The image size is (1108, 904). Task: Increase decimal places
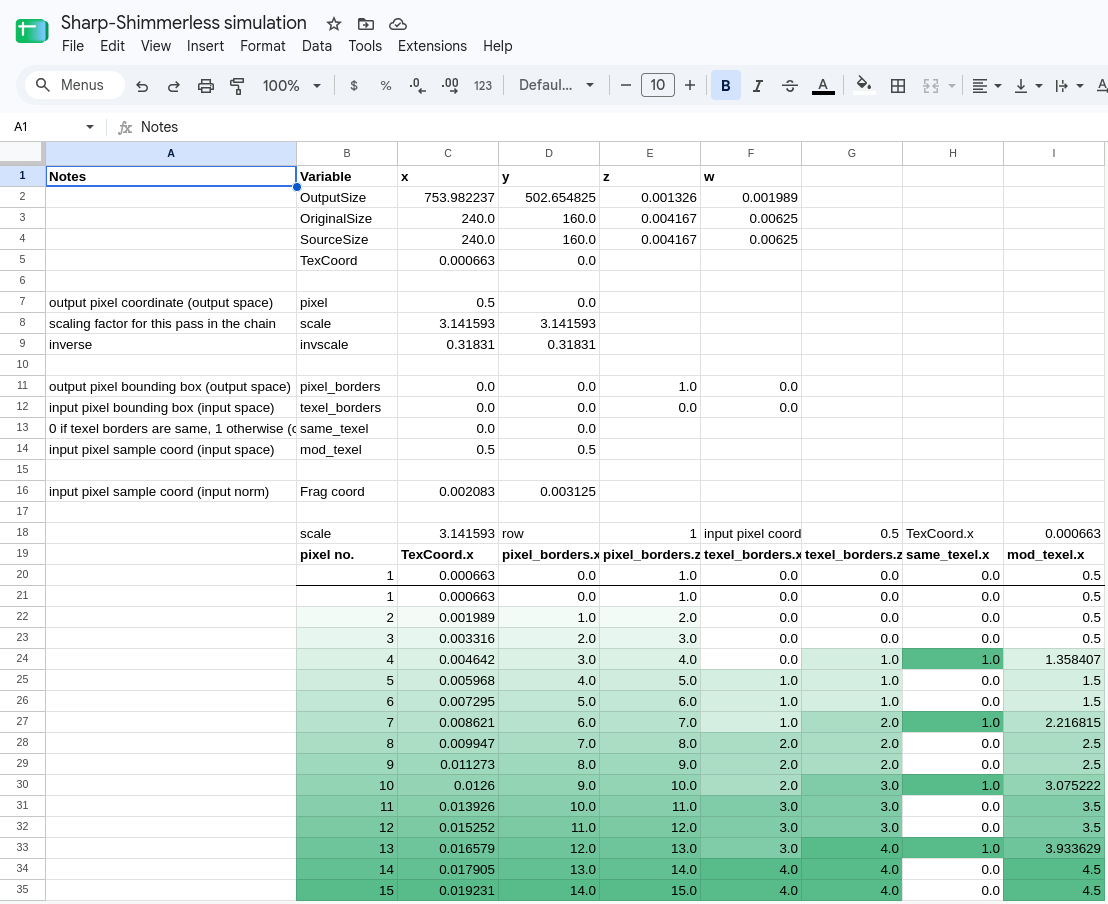(450, 86)
